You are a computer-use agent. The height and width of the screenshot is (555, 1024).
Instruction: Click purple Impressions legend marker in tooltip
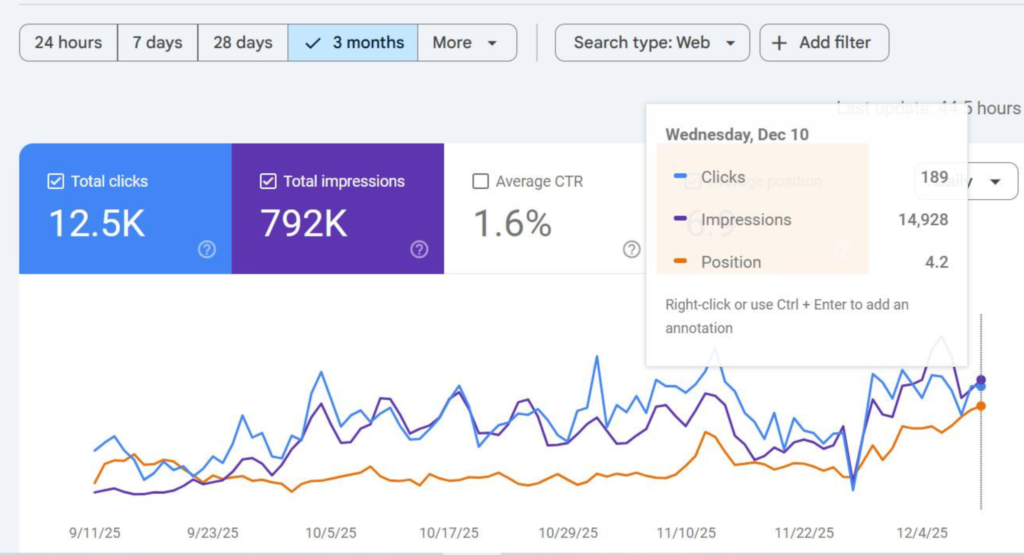coord(680,218)
